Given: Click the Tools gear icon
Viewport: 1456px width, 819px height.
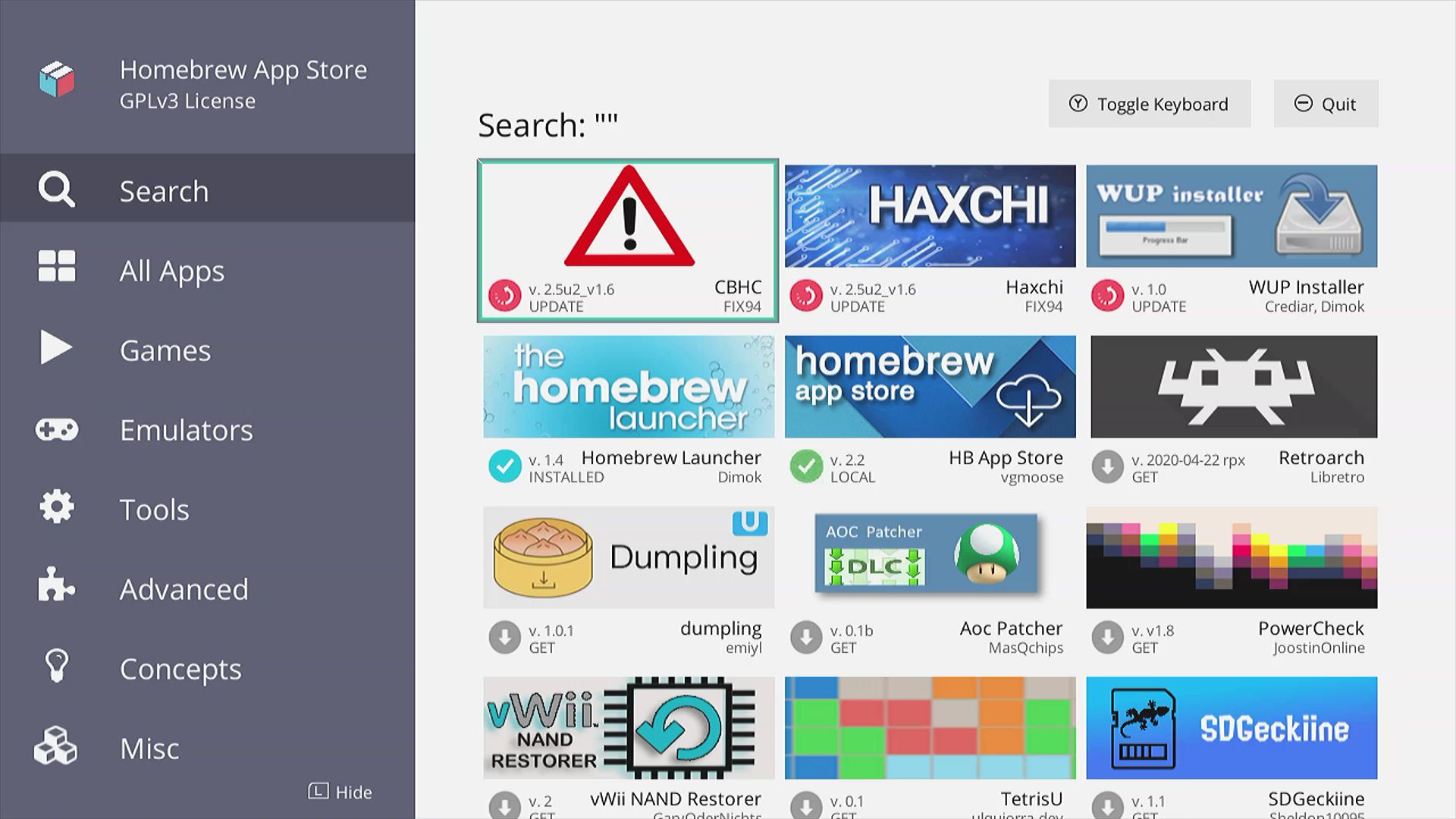Looking at the screenshot, I should (x=57, y=507).
